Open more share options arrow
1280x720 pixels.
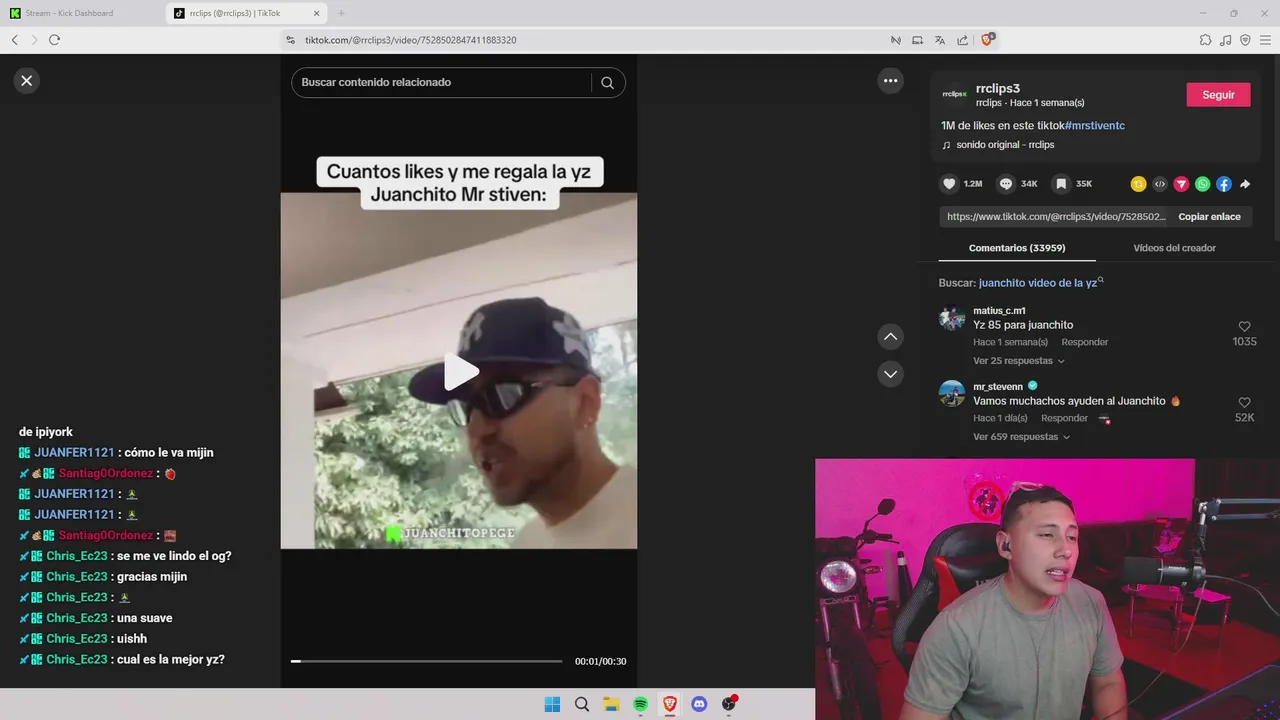(1245, 184)
